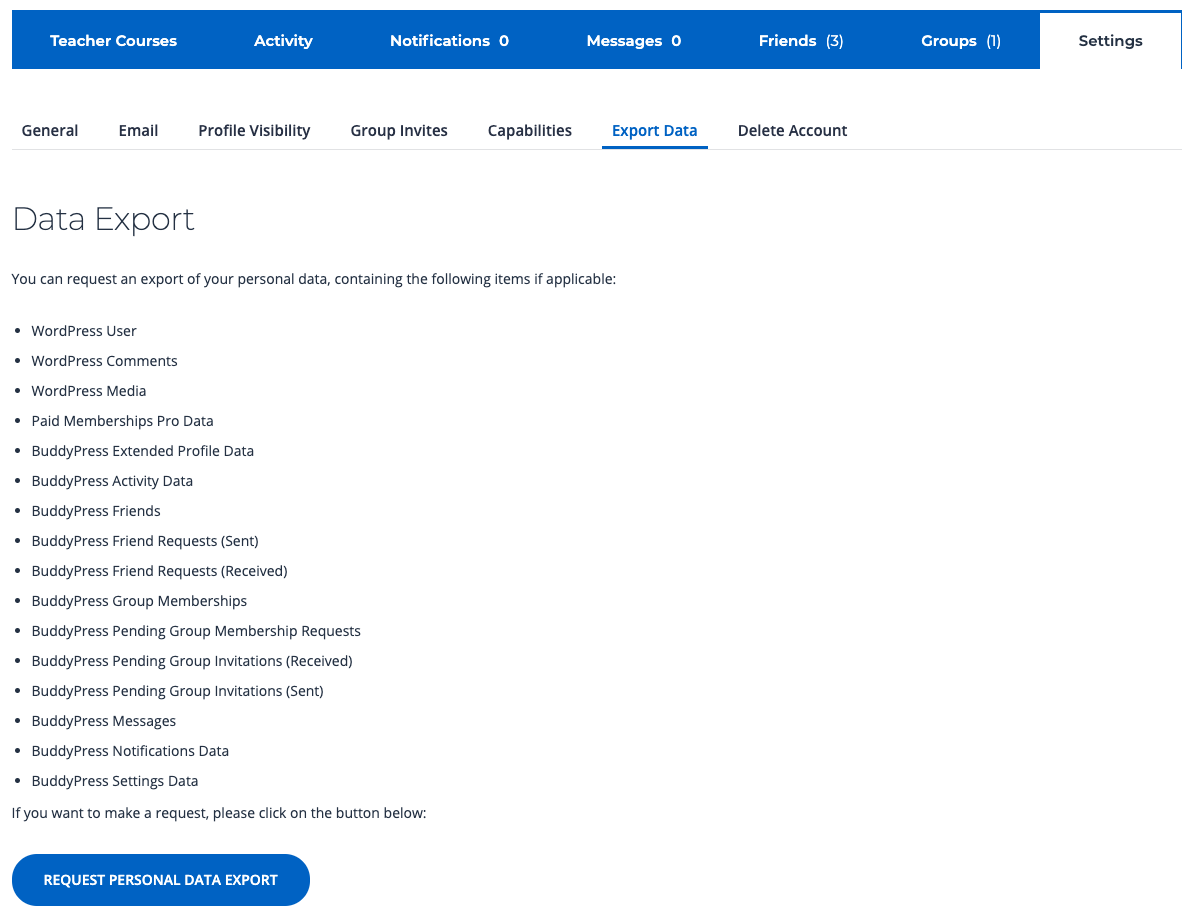Click the Paid Memberships Pro Data item
This screenshot has height=917, width=1191.
(x=122, y=421)
